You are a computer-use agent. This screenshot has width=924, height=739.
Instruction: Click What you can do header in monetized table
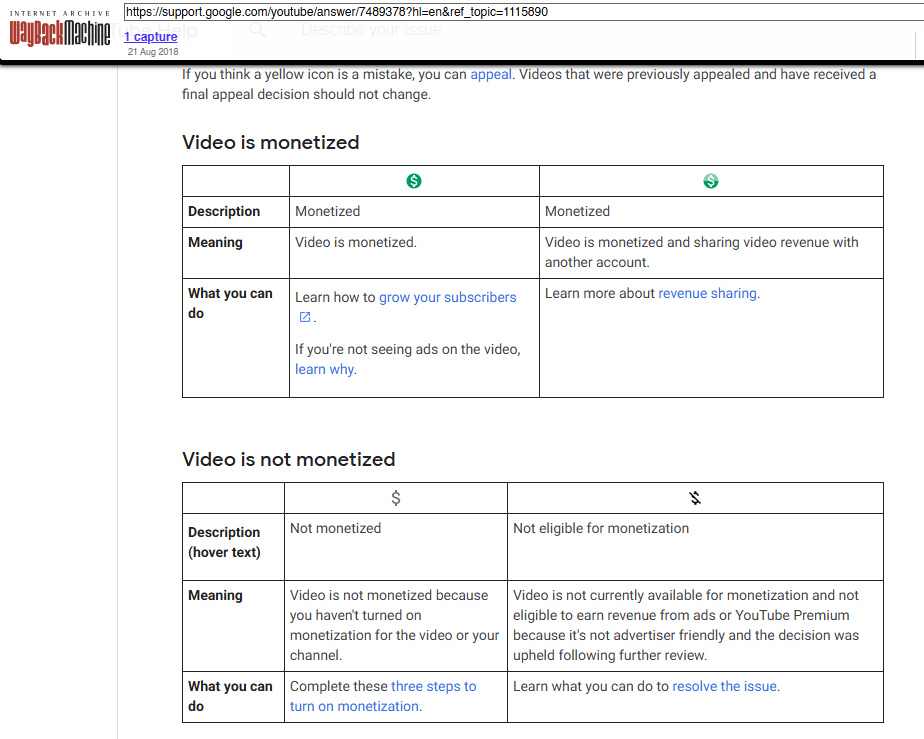(x=236, y=338)
